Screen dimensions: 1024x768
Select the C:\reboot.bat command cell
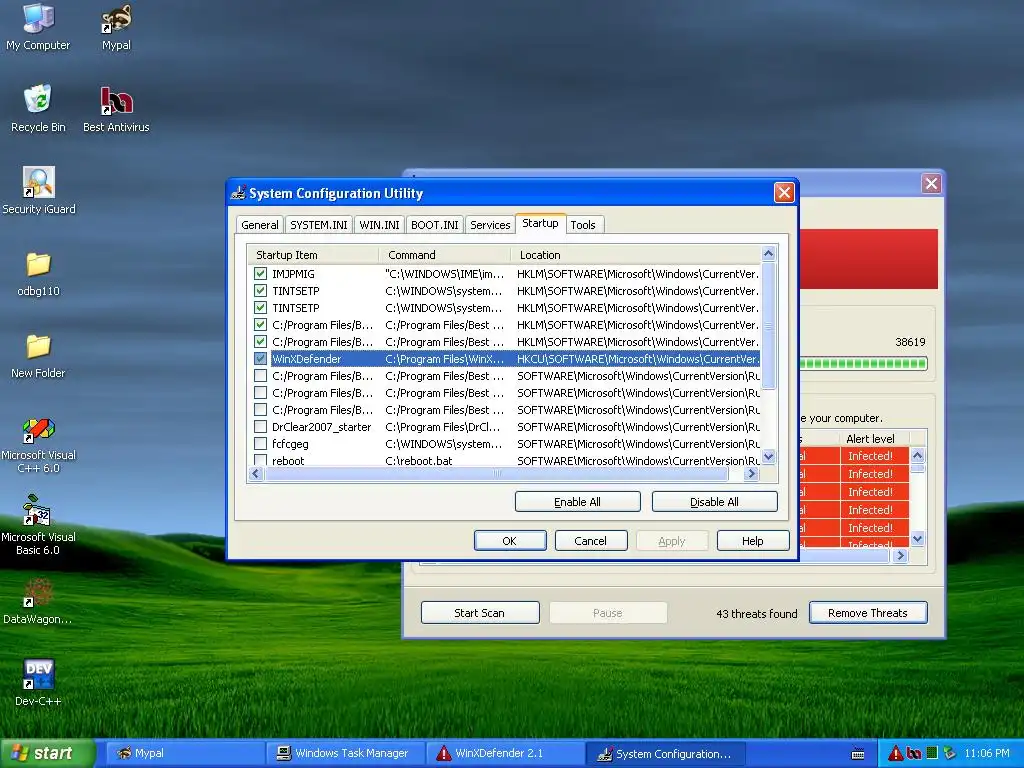[x=419, y=460]
